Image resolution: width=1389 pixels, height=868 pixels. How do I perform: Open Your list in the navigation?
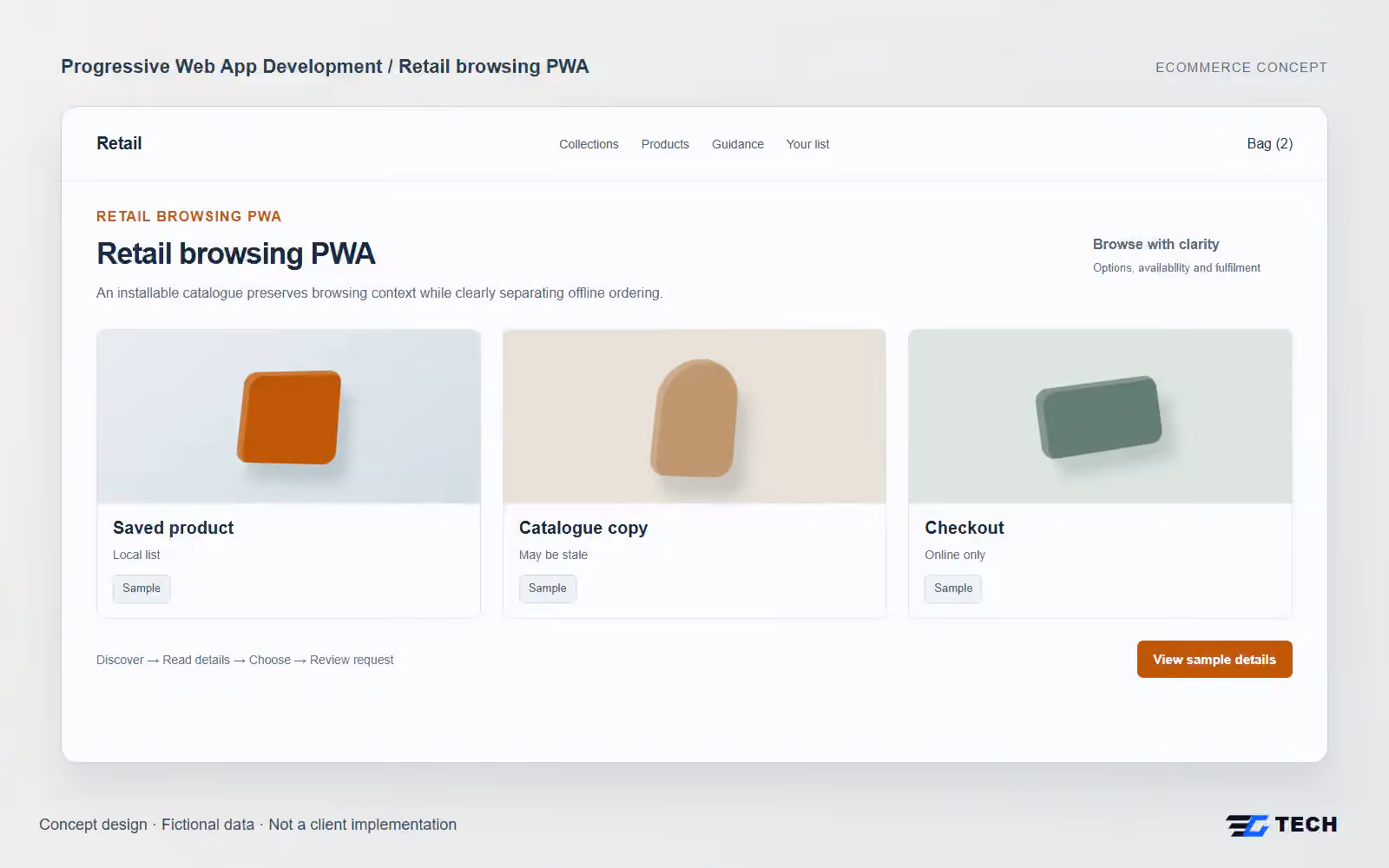[807, 144]
